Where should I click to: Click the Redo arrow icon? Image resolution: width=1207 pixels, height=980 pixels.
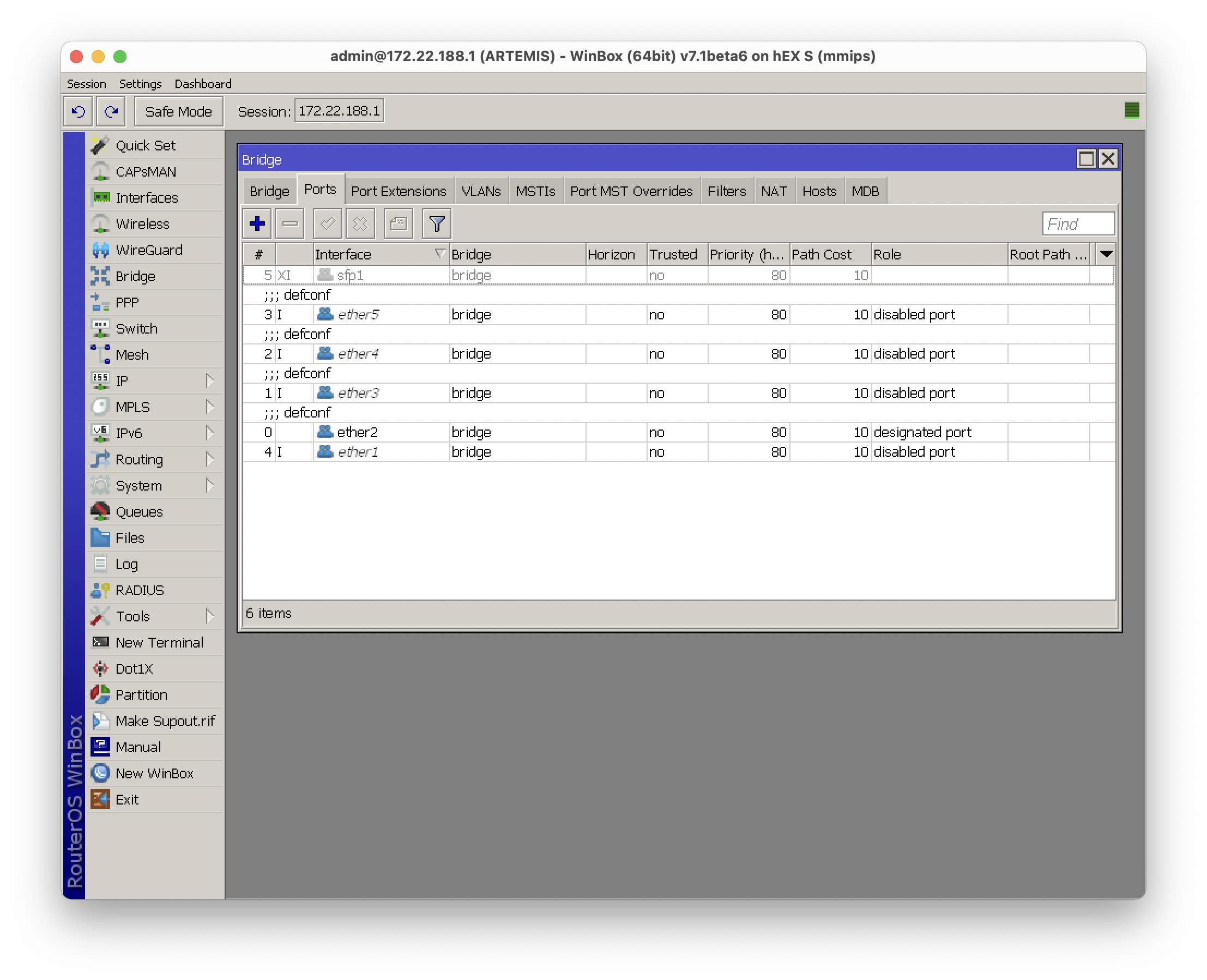(x=111, y=111)
